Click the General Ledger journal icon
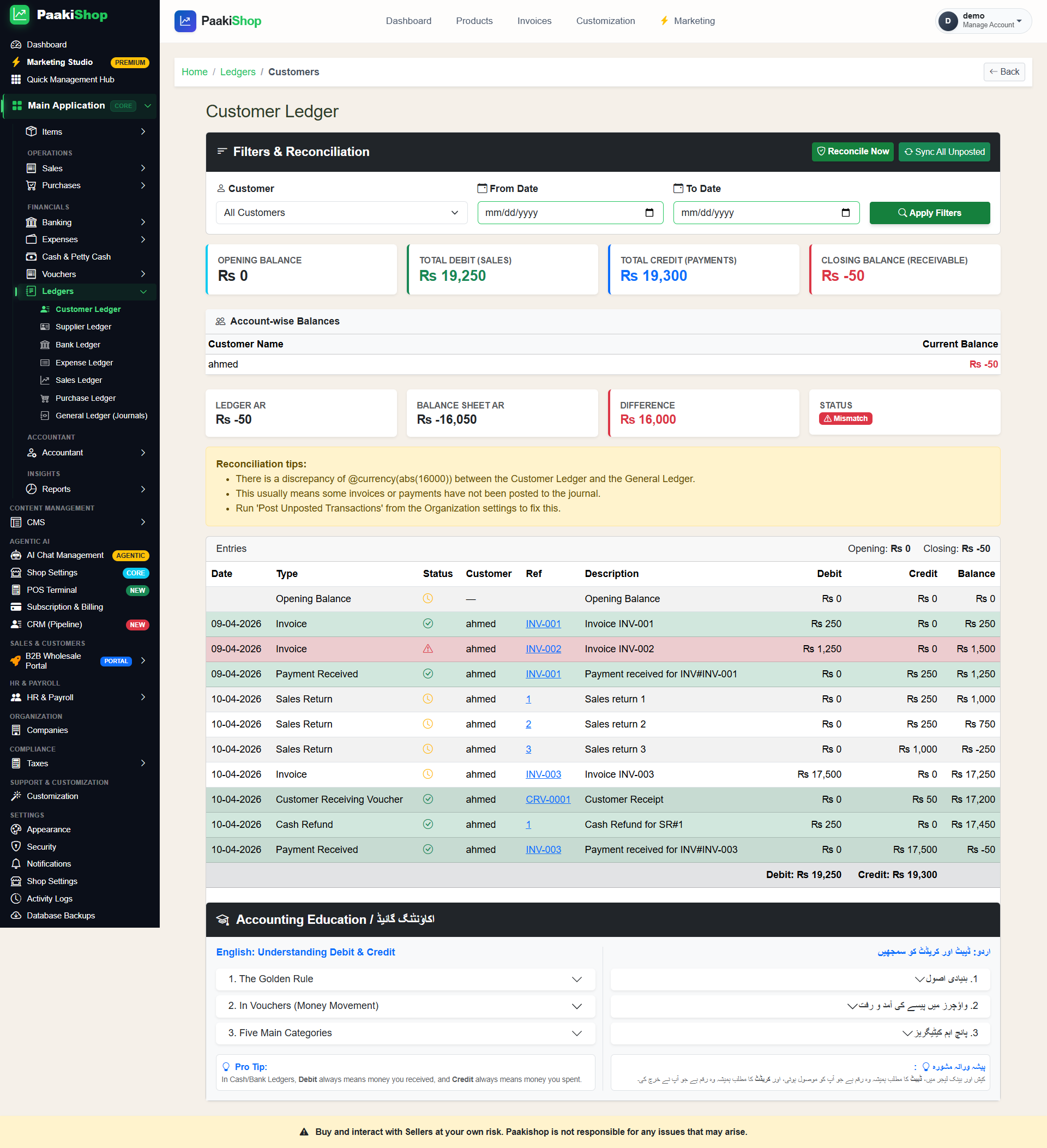The image size is (1047, 1148). [45, 416]
